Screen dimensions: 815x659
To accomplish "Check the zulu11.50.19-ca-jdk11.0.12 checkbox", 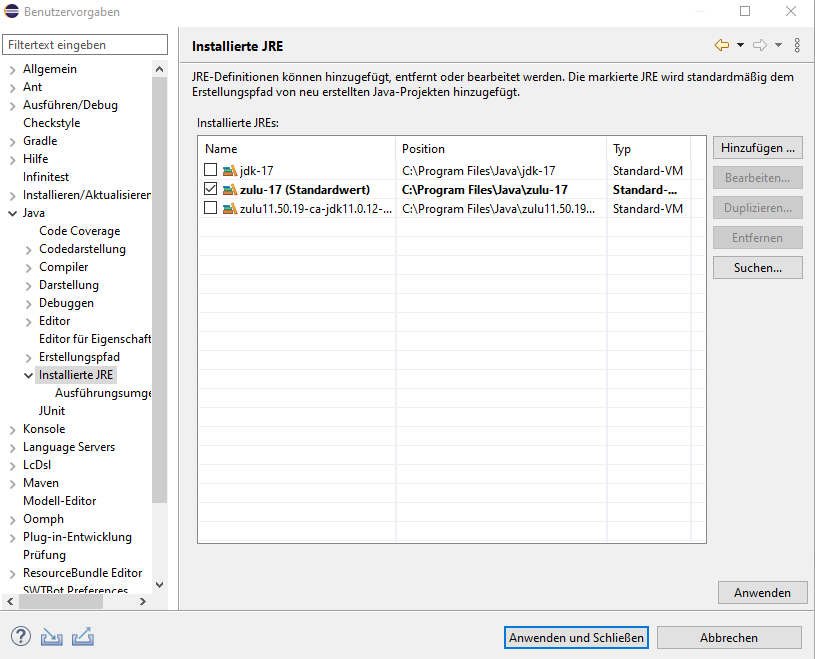I will click(x=211, y=208).
